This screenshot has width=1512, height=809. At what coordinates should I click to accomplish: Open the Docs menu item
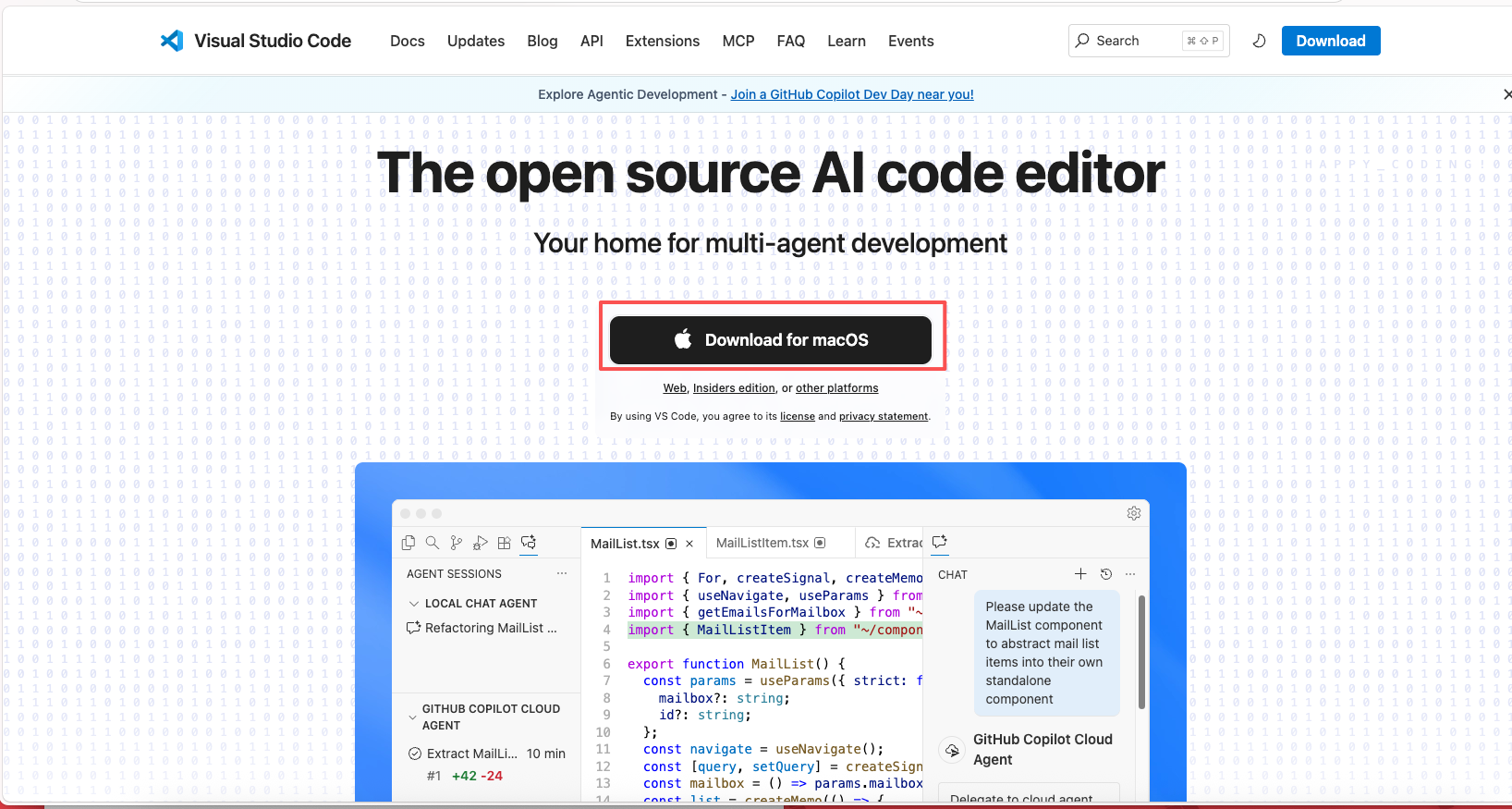click(408, 41)
